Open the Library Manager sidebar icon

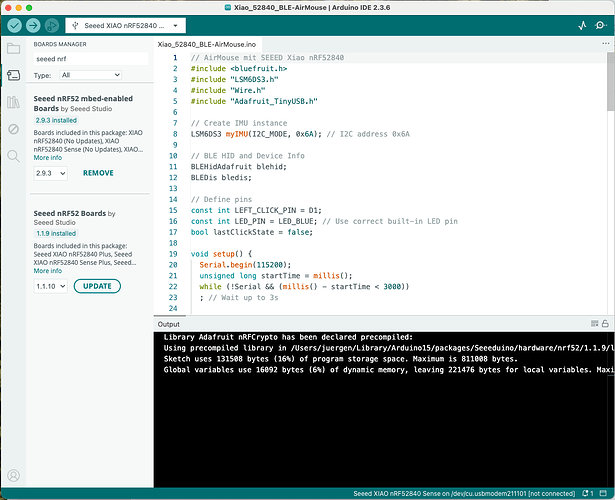14,102
